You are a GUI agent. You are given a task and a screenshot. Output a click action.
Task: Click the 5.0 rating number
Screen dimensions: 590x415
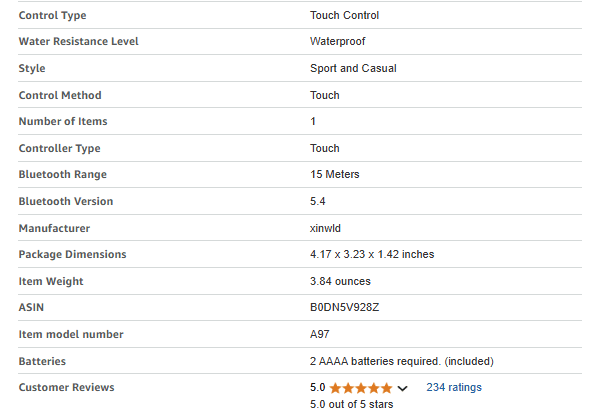tap(318, 387)
